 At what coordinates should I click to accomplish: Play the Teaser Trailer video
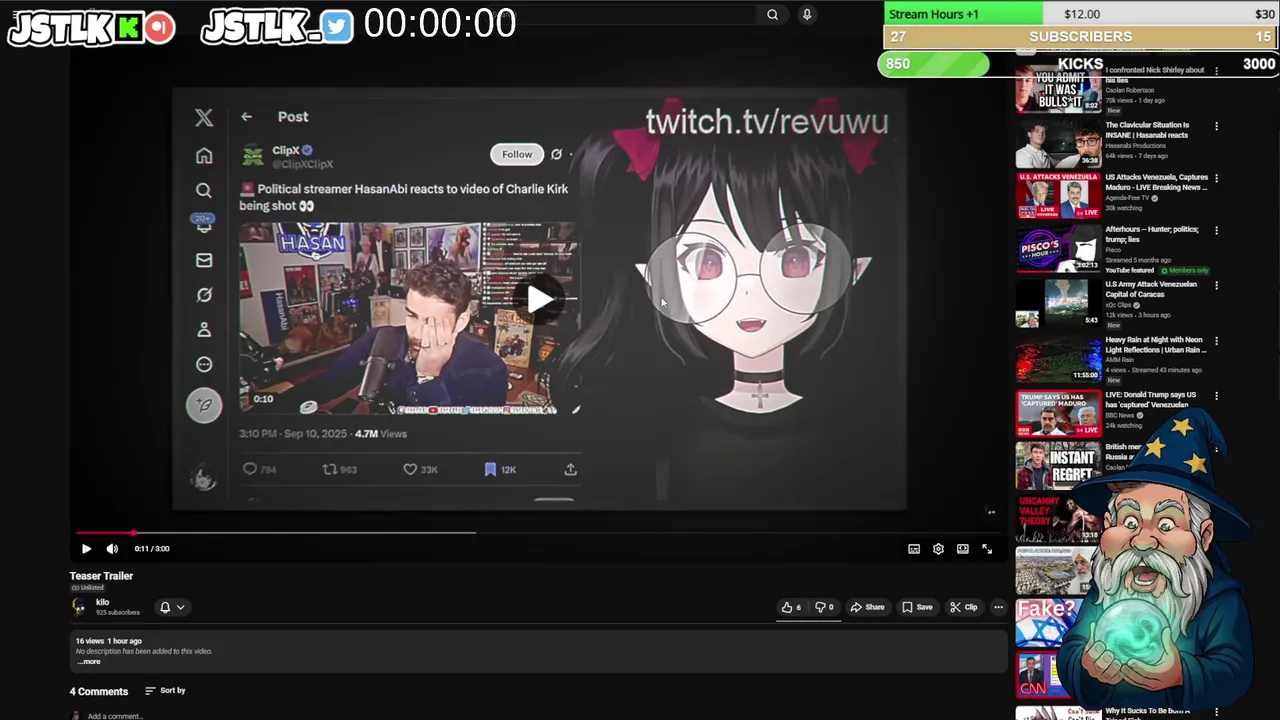coord(86,549)
